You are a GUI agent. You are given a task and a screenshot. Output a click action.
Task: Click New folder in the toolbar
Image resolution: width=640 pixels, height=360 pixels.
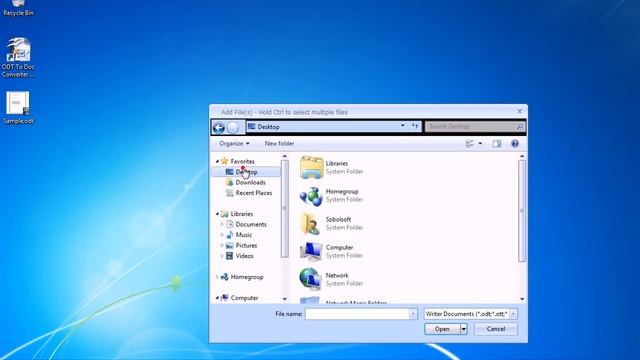pos(279,143)
